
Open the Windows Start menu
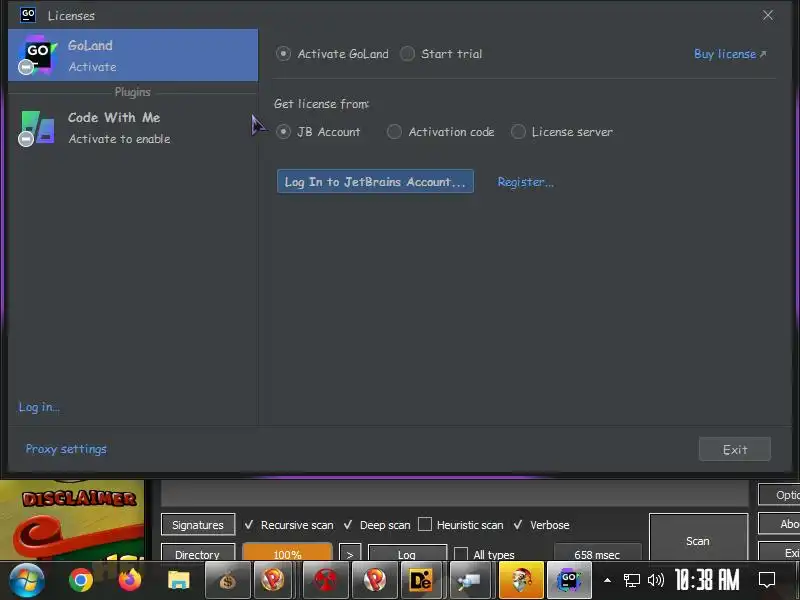tap(27, 580)
